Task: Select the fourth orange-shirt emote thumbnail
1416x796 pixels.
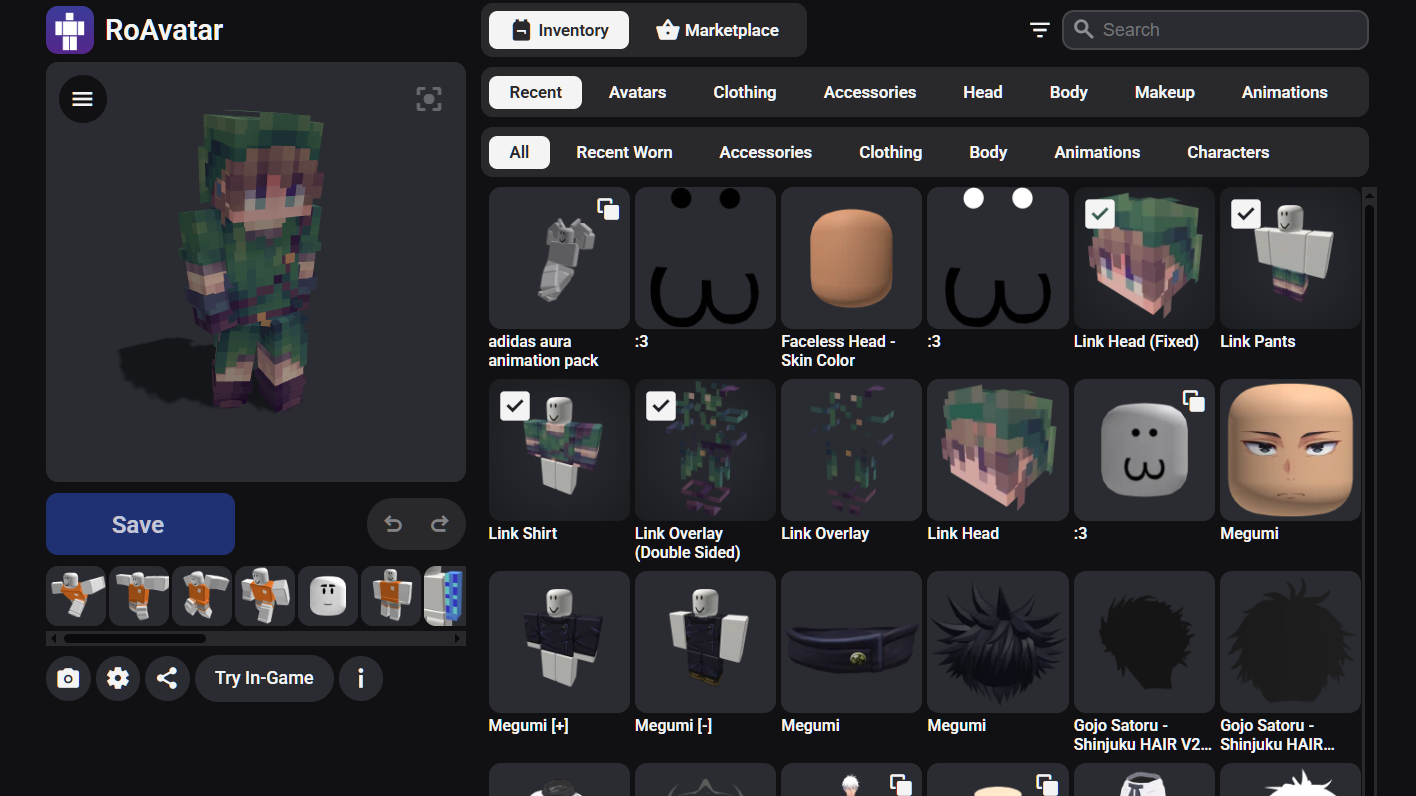Action: coord(265,596)
